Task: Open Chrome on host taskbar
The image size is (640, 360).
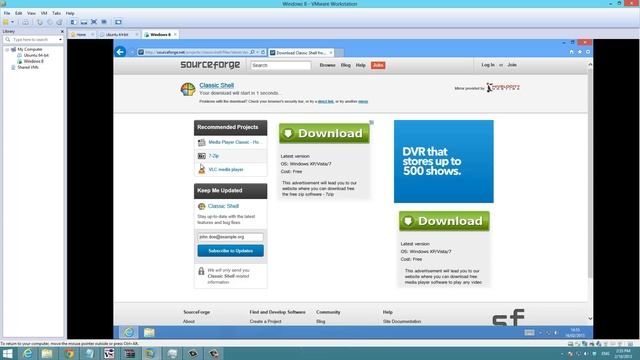Action: click(69, 353)
